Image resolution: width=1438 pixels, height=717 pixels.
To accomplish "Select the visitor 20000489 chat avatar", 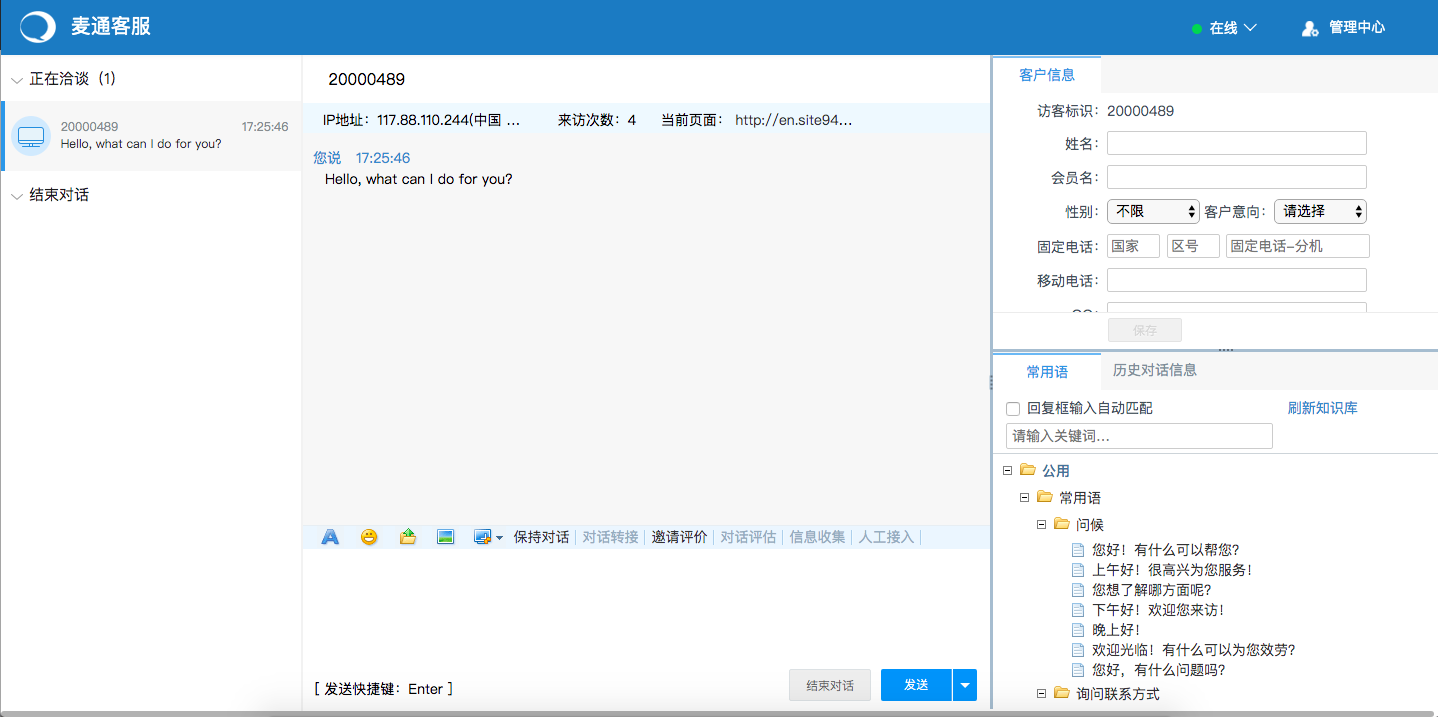I will [x=30, y=136].
